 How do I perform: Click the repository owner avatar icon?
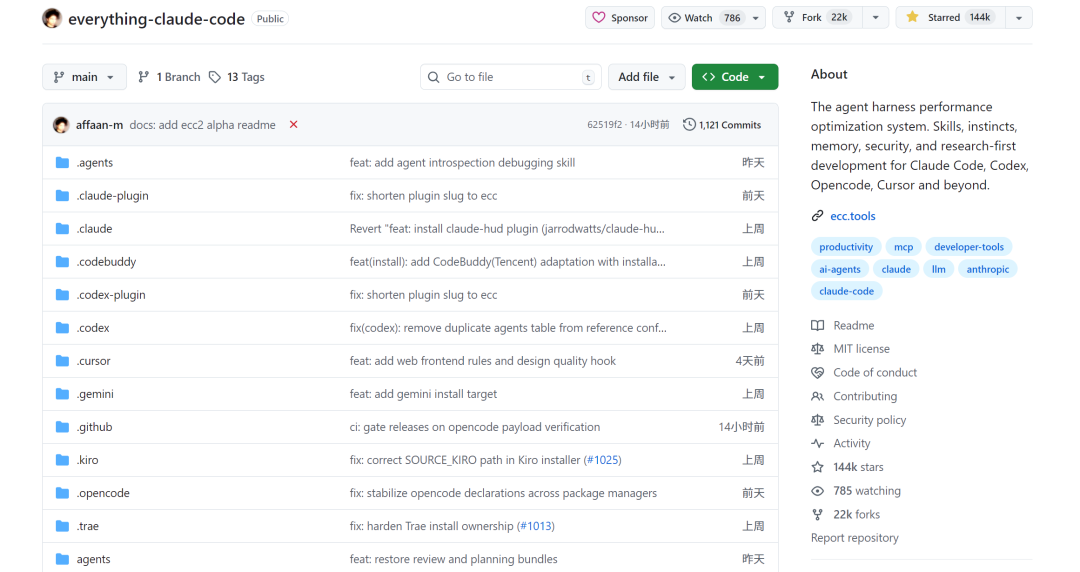point(52,18)
